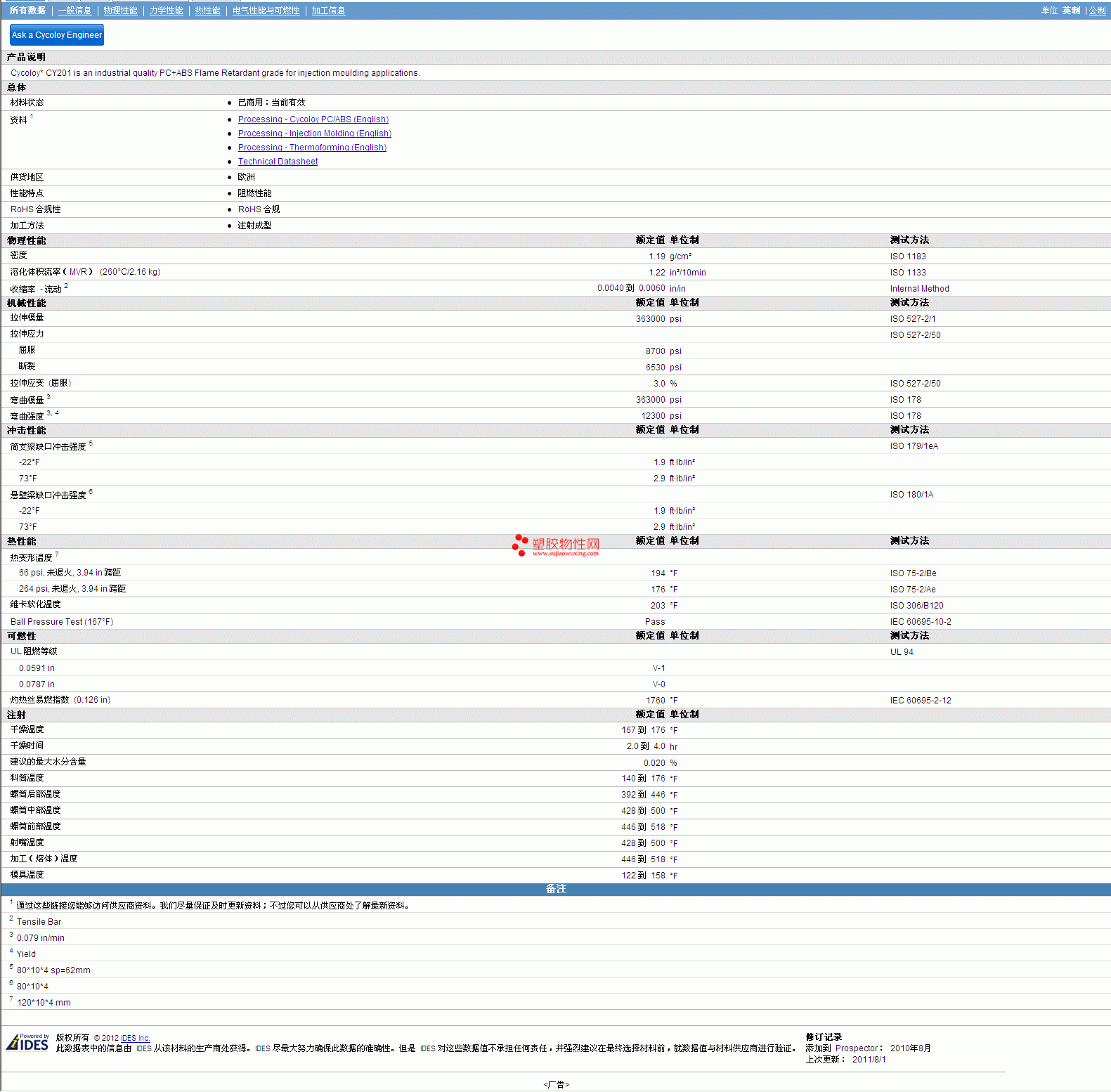Image resolution: width=1111 pixels, height=1092 pixels.
Task: Click footnote 7 120*10*4 mm
Action: point(44,1003)
